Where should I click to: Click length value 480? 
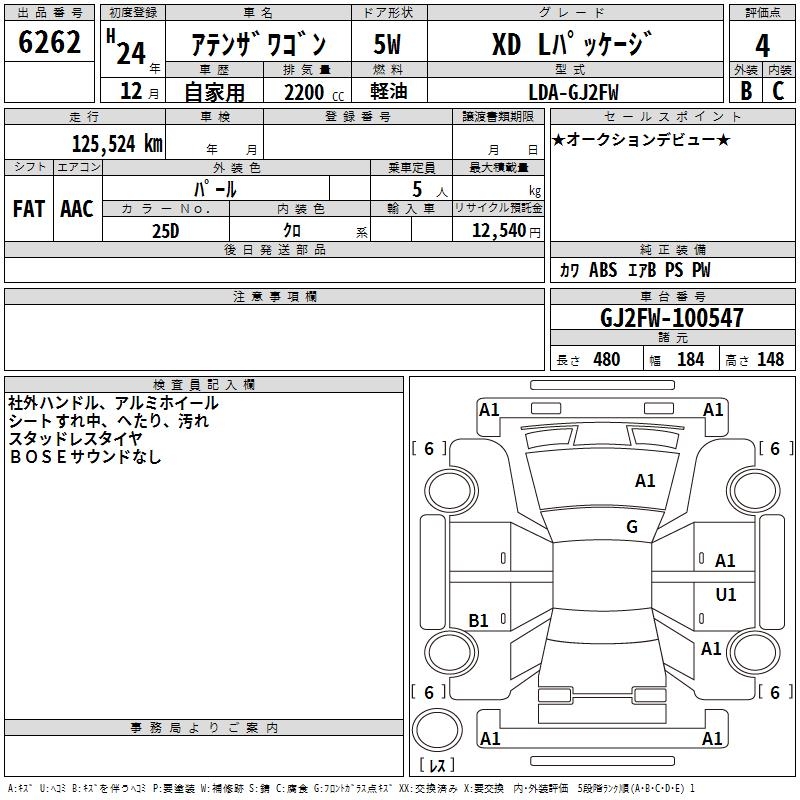click(607, 359)
